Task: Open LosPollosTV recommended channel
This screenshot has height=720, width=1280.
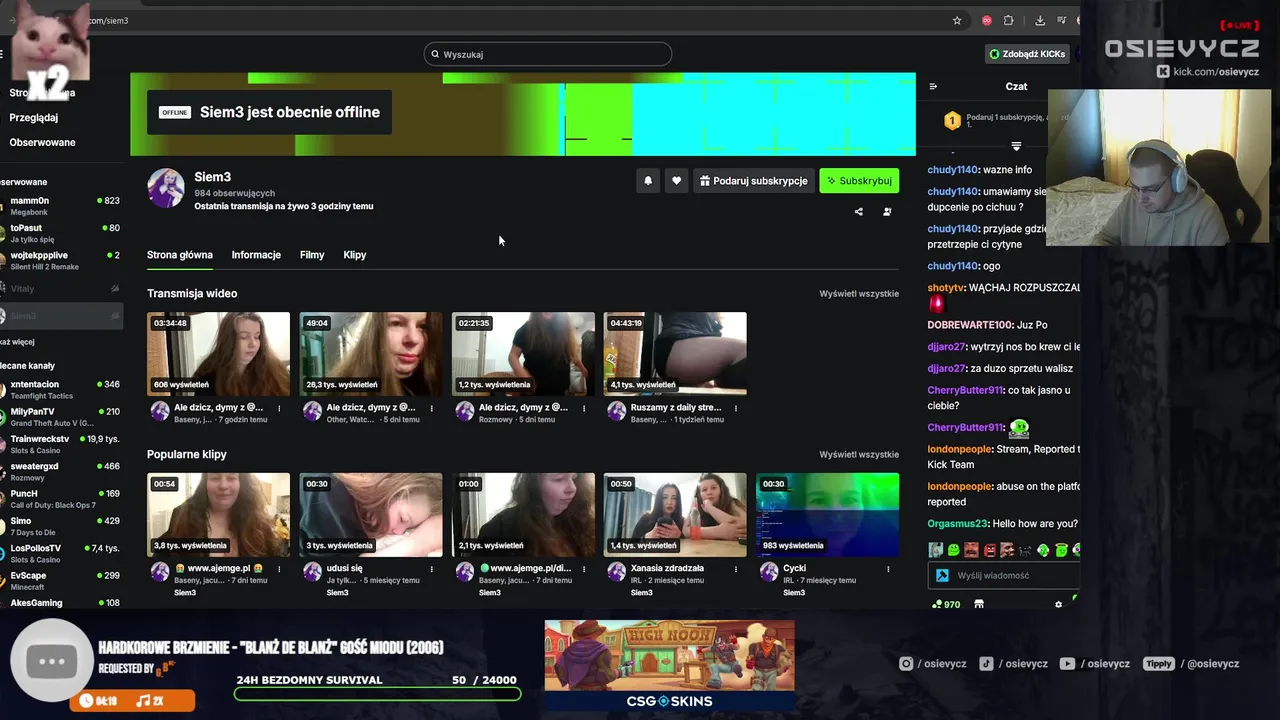Action: click(x=62, y=553)
